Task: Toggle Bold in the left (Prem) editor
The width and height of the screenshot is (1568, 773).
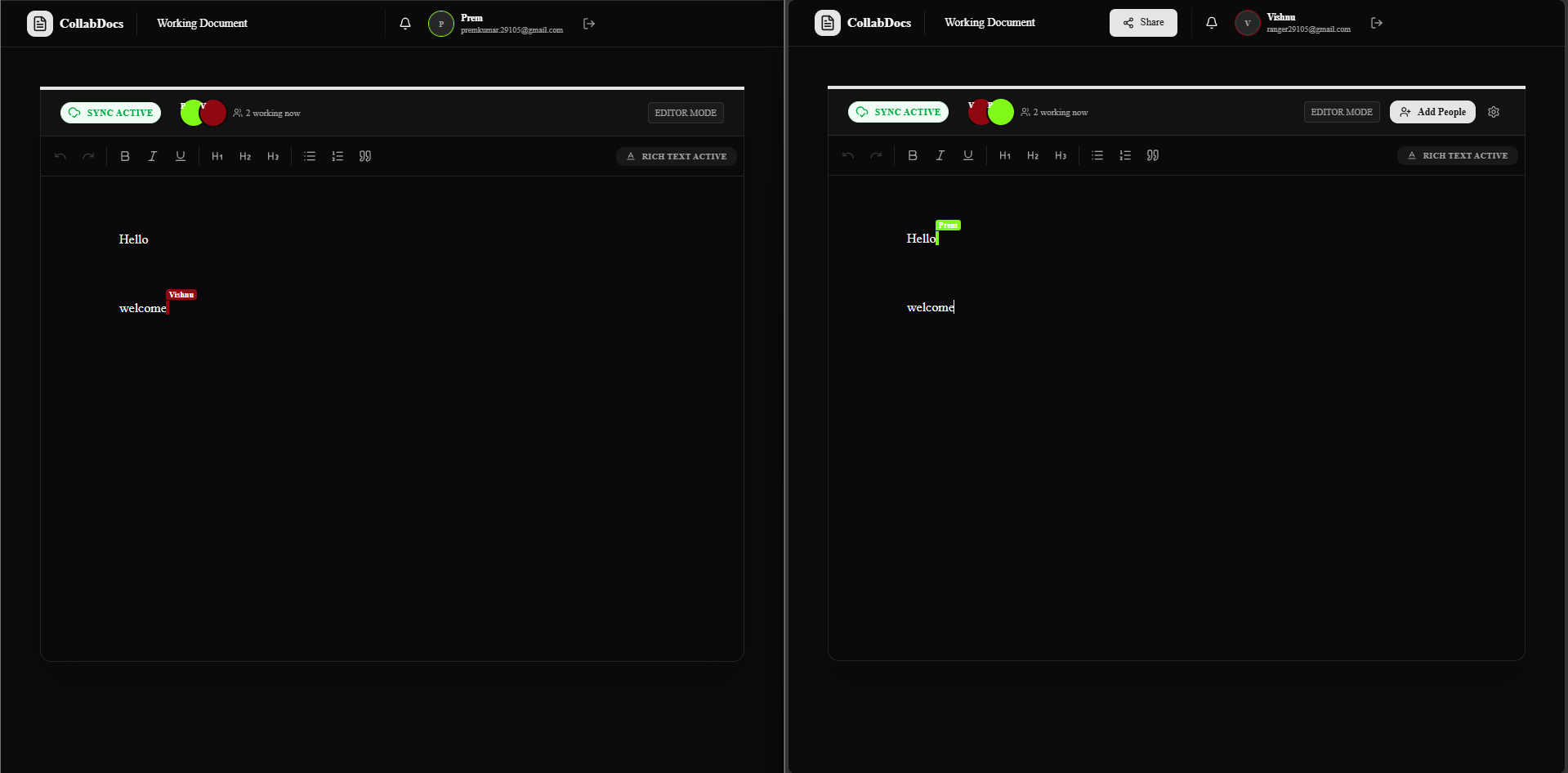Action: point(125,156)
